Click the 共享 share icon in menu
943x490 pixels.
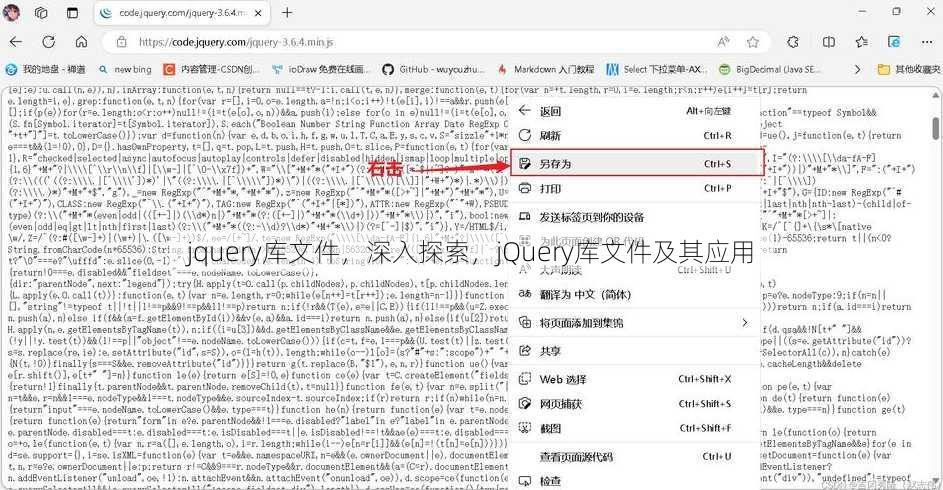[x=525, y=351]
